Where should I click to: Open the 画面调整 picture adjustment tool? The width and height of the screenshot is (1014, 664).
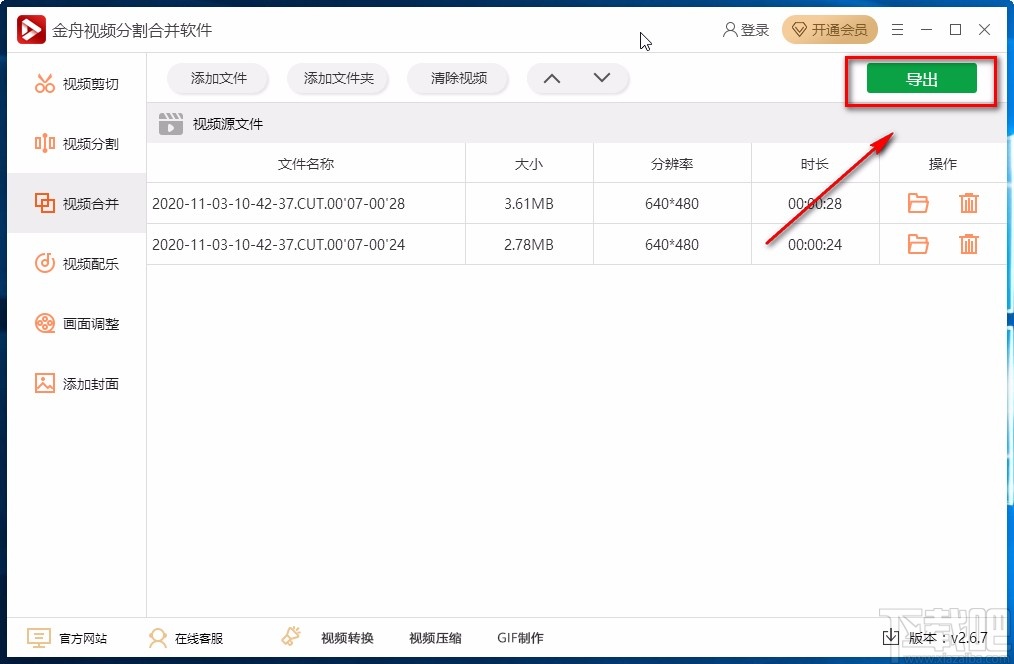[76, 323]
